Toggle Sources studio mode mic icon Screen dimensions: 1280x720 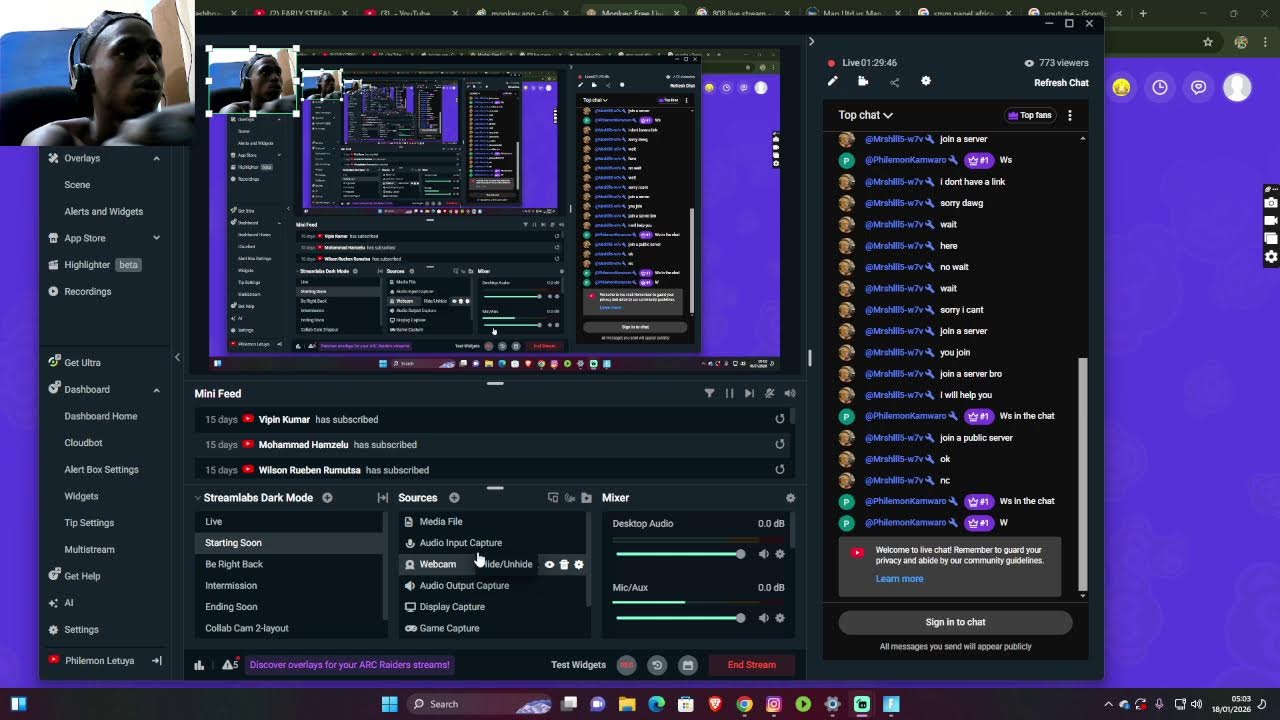pos(570,498)
